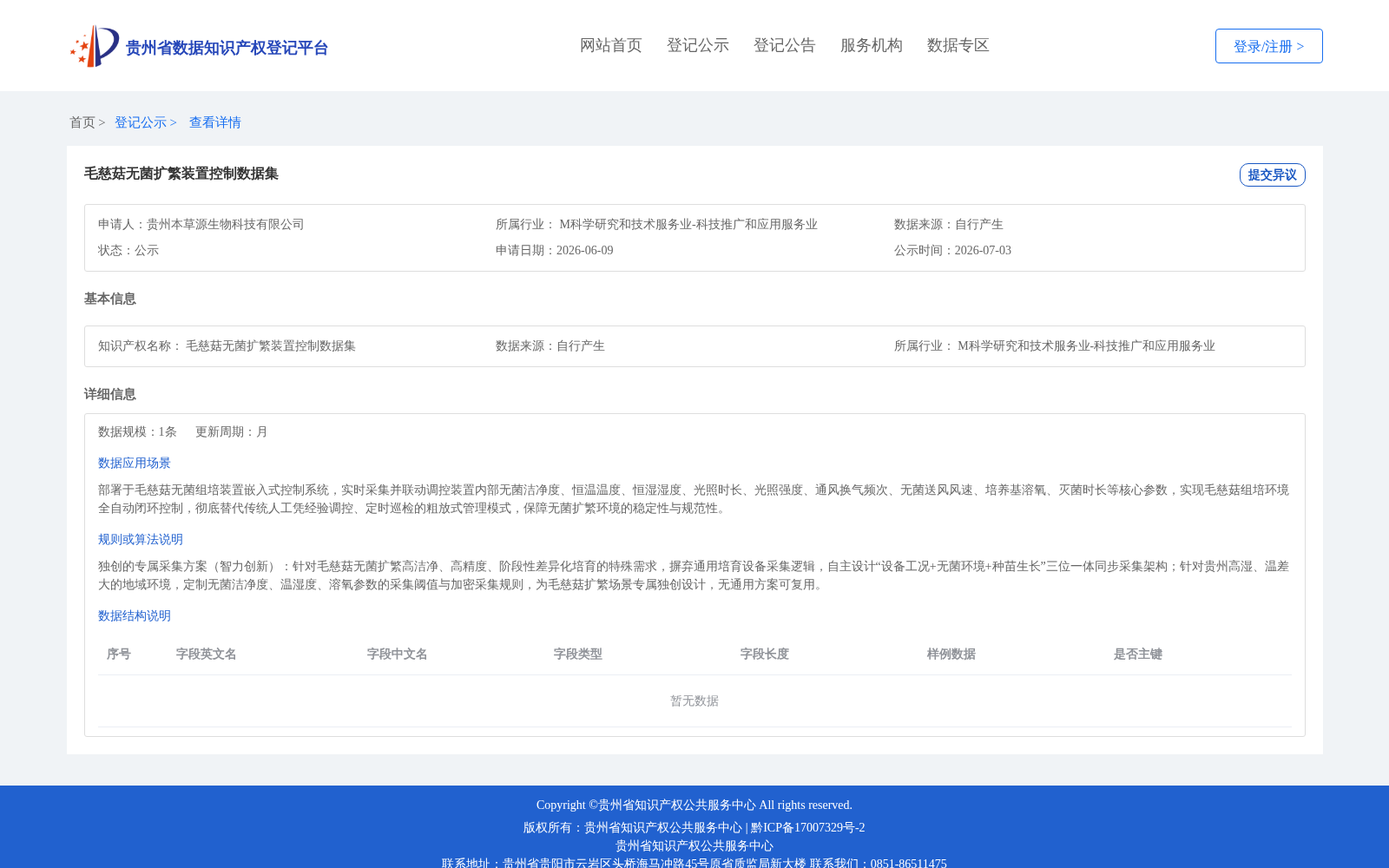Open the 登记公示 navigation item
Viewport: 1389px width, 868px height.
[698, 45]
